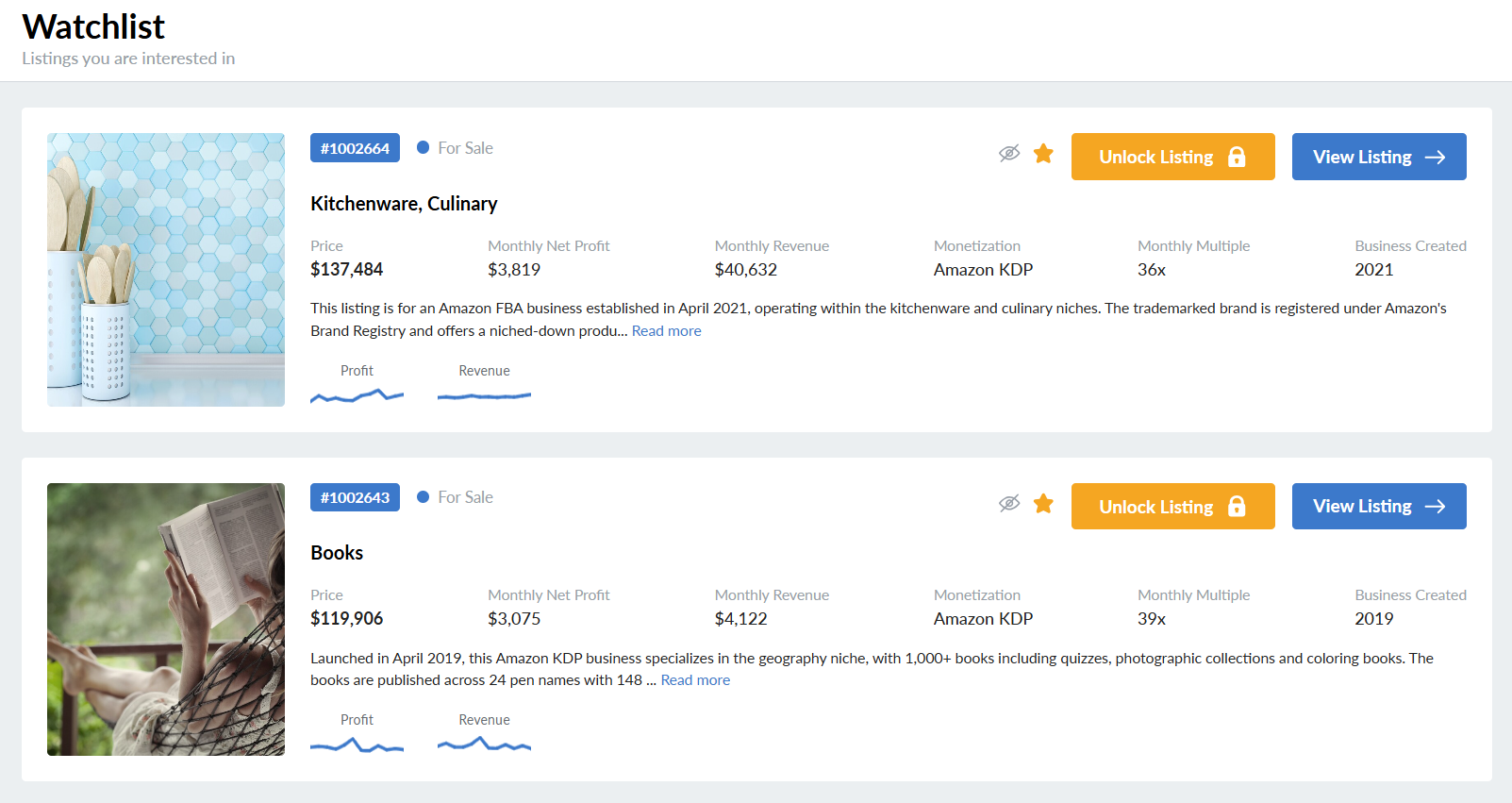This screenshot has height=803, width=1512.
Task: Expand Read more on Kitchenware description
Action: (x=666, y=331)
